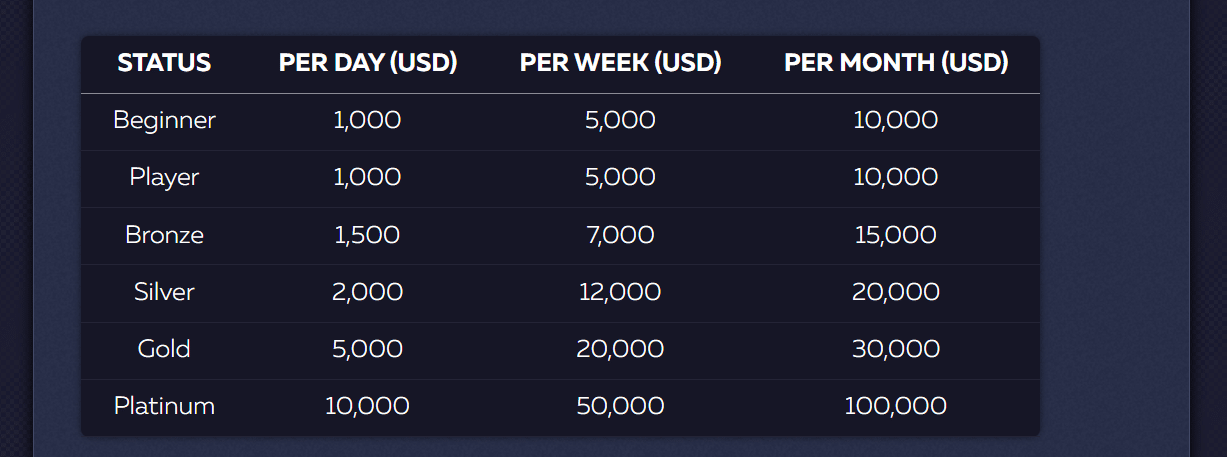Screen dimensions: 1227x457
Task: Click Bronze per day value 1,500
Action: point(367,235)
